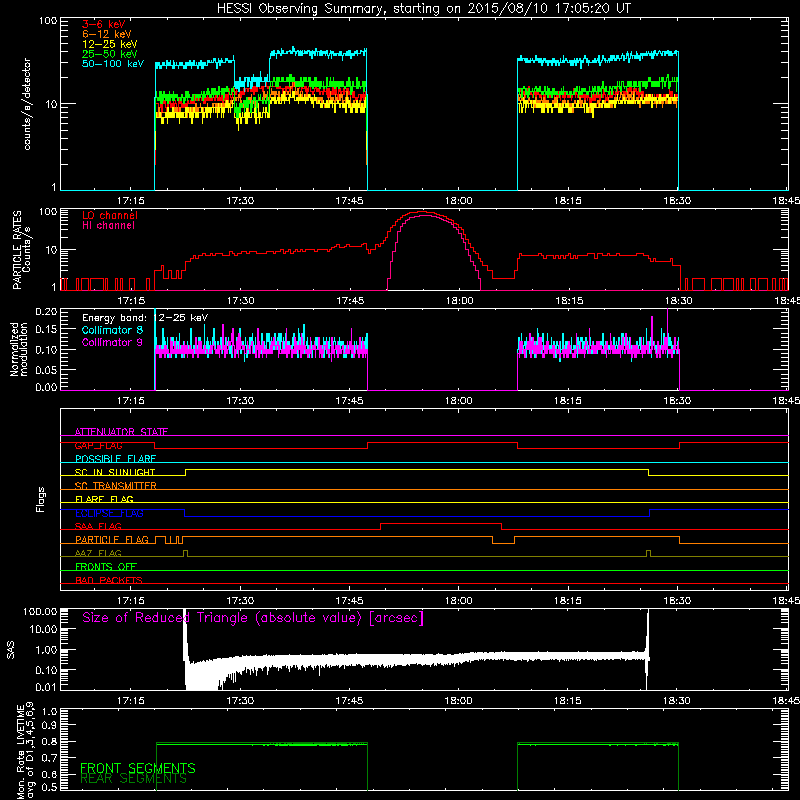800x800 pixels.
Task: Select the SAA_FLAG label
Action: point(98,526)
